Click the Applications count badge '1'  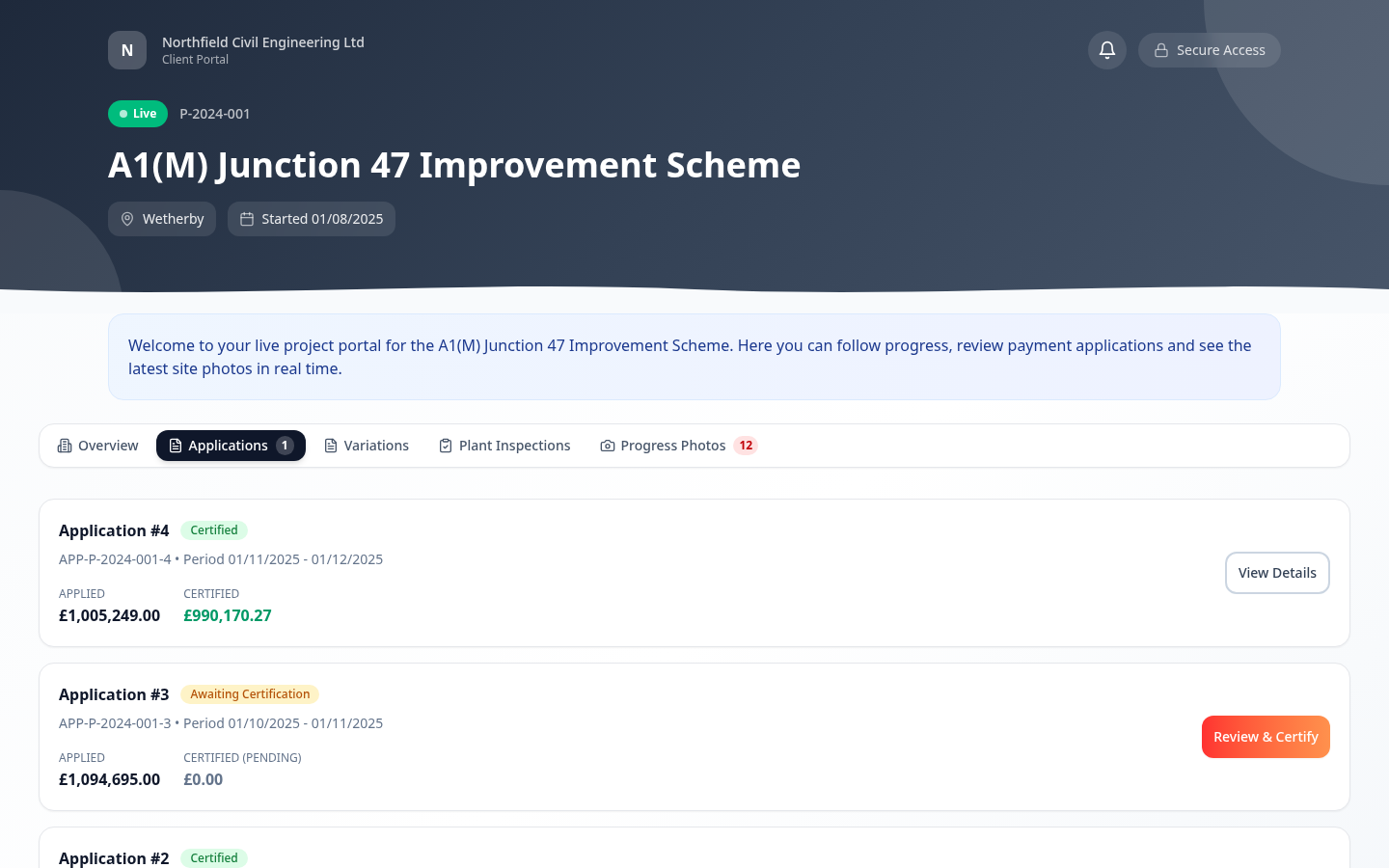[x=285, y=446]
